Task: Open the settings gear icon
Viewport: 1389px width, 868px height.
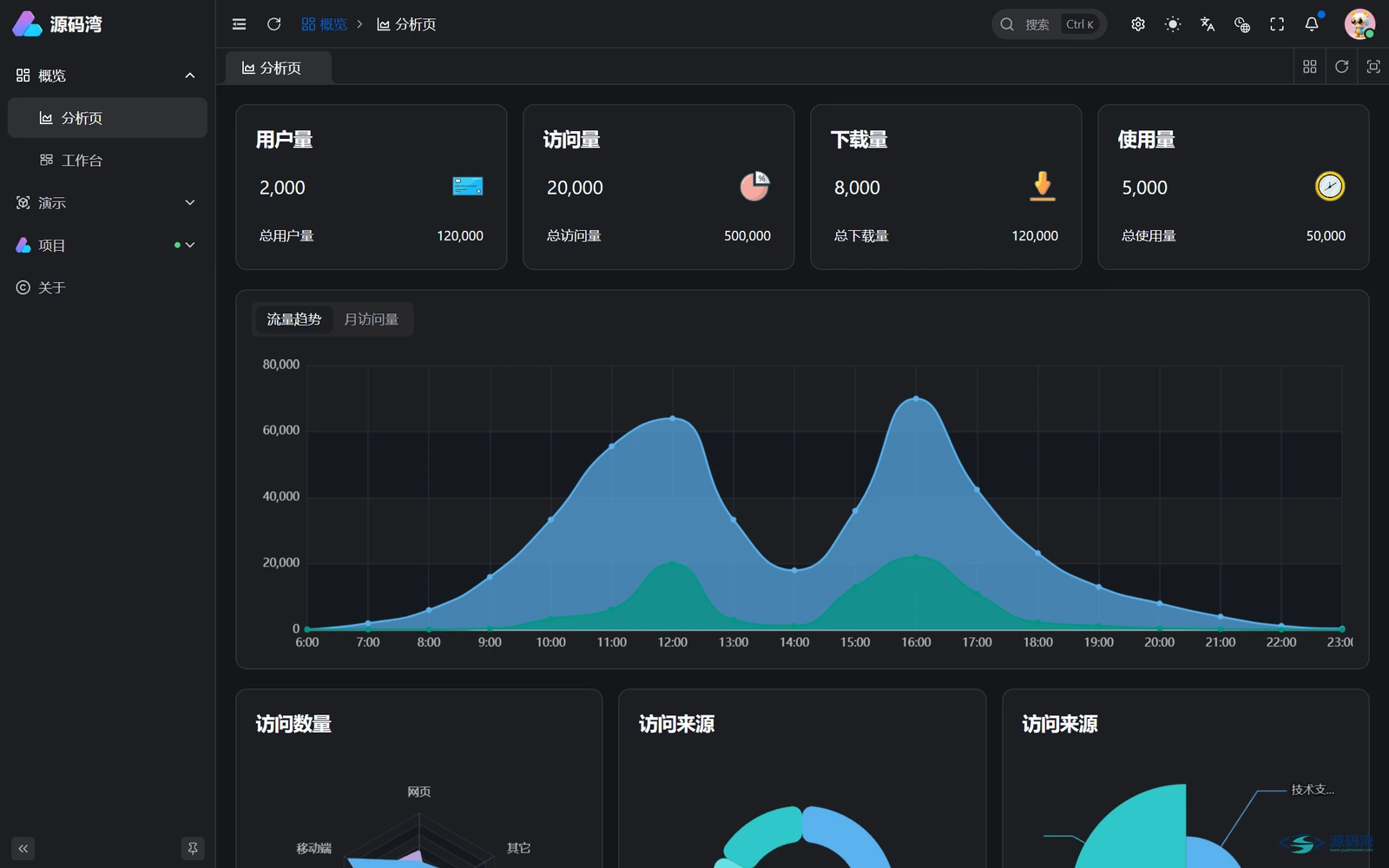Action: (1138, 24)
